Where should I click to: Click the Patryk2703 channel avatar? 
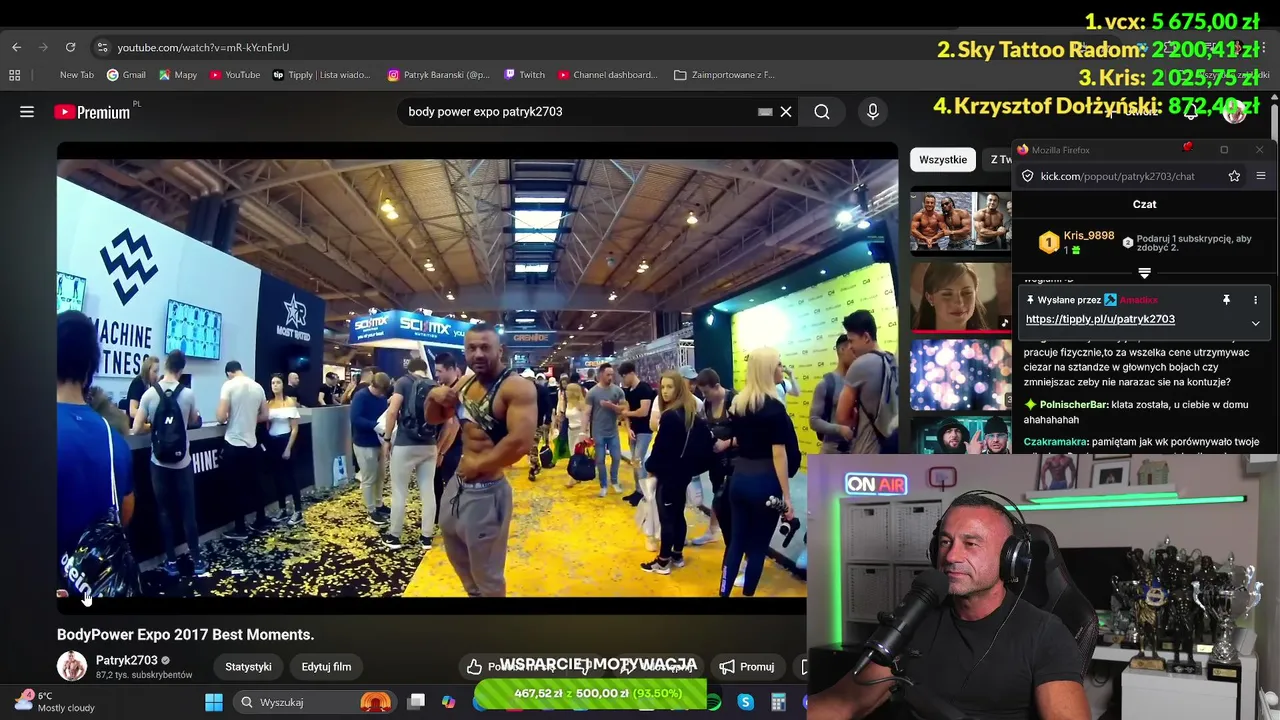click(x=72, y=666)
